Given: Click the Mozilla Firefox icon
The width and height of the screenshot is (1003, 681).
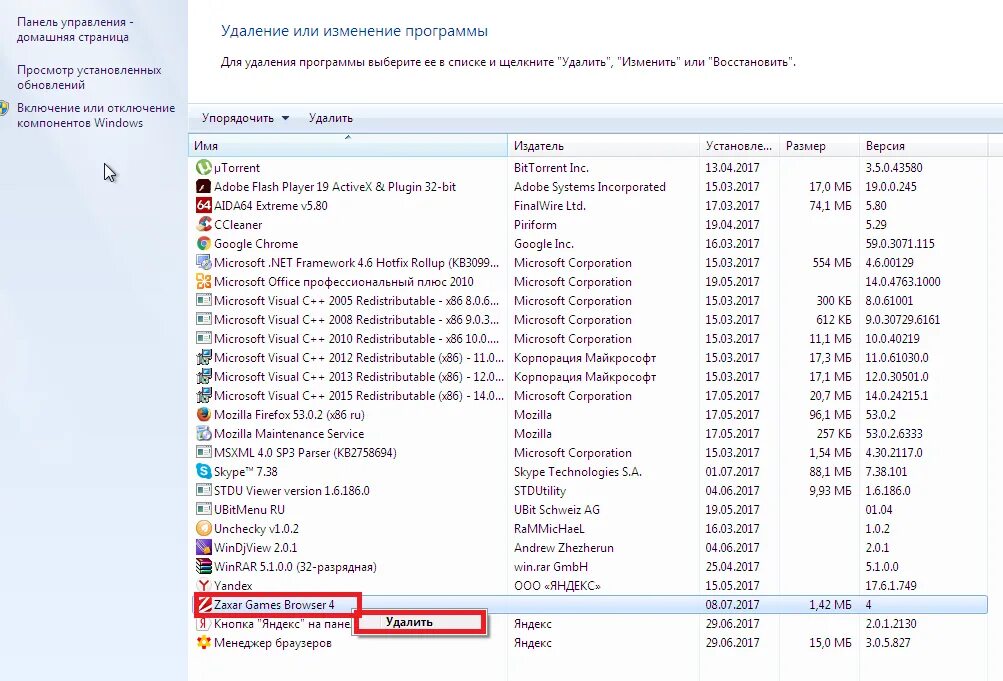Looking at the screenshot, I should click(x=203, y=414).
